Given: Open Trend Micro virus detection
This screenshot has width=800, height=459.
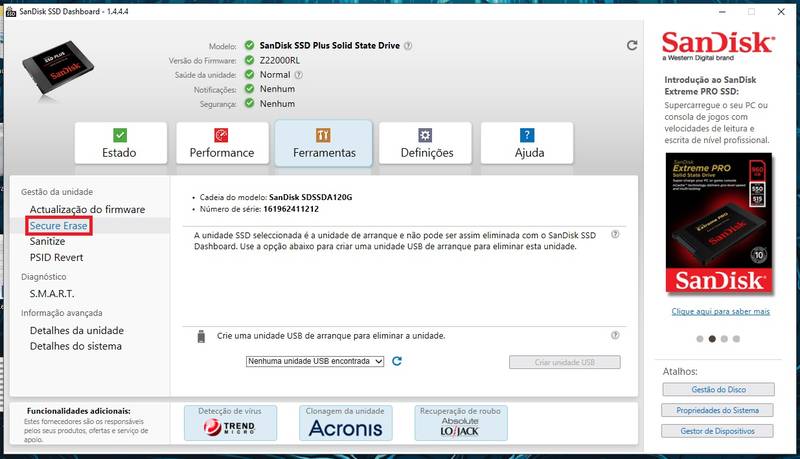Looking at the screenshot, I should [231, 423].
